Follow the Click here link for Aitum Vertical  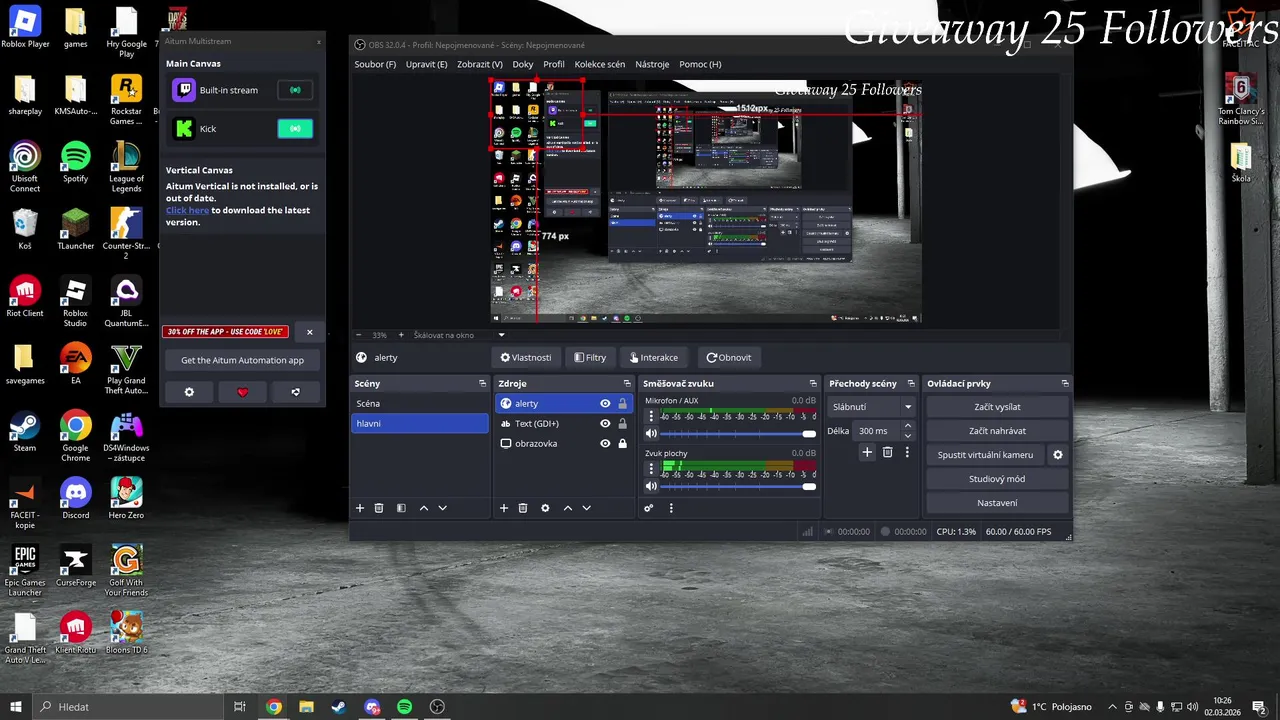187,211
